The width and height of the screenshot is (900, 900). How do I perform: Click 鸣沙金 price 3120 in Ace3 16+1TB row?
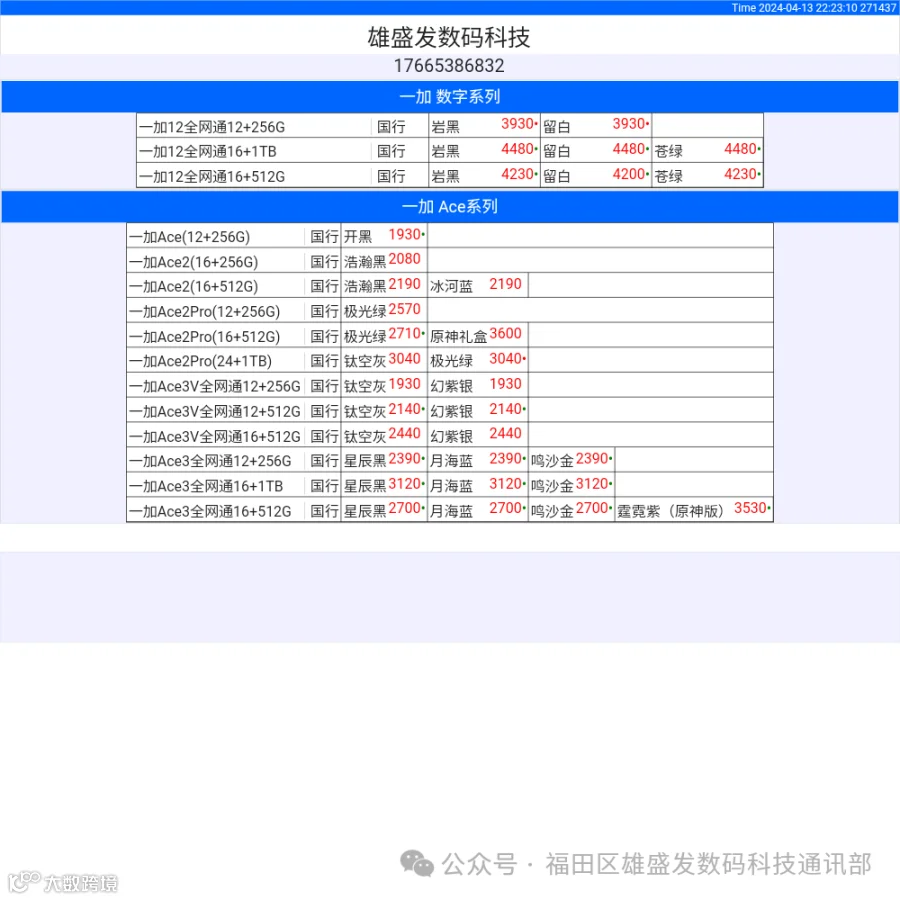pyautogui.click(x=592, y=484)
